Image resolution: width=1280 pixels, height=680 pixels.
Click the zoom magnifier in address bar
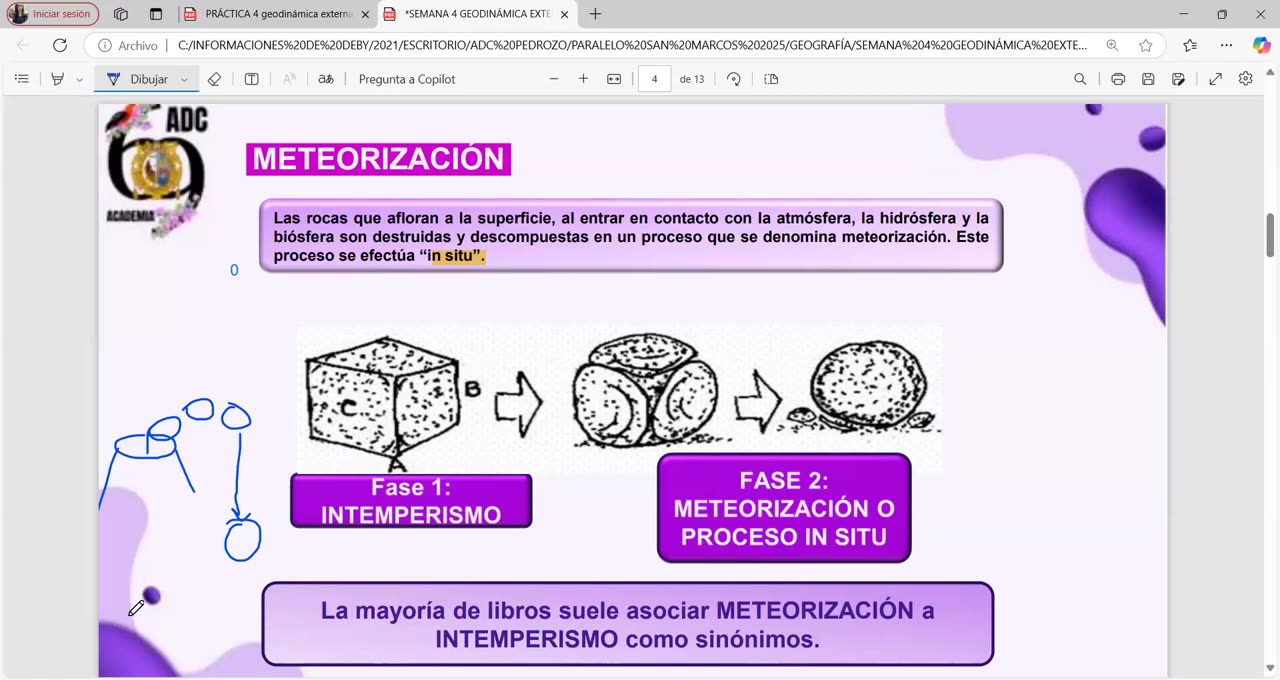[1112, 45]
